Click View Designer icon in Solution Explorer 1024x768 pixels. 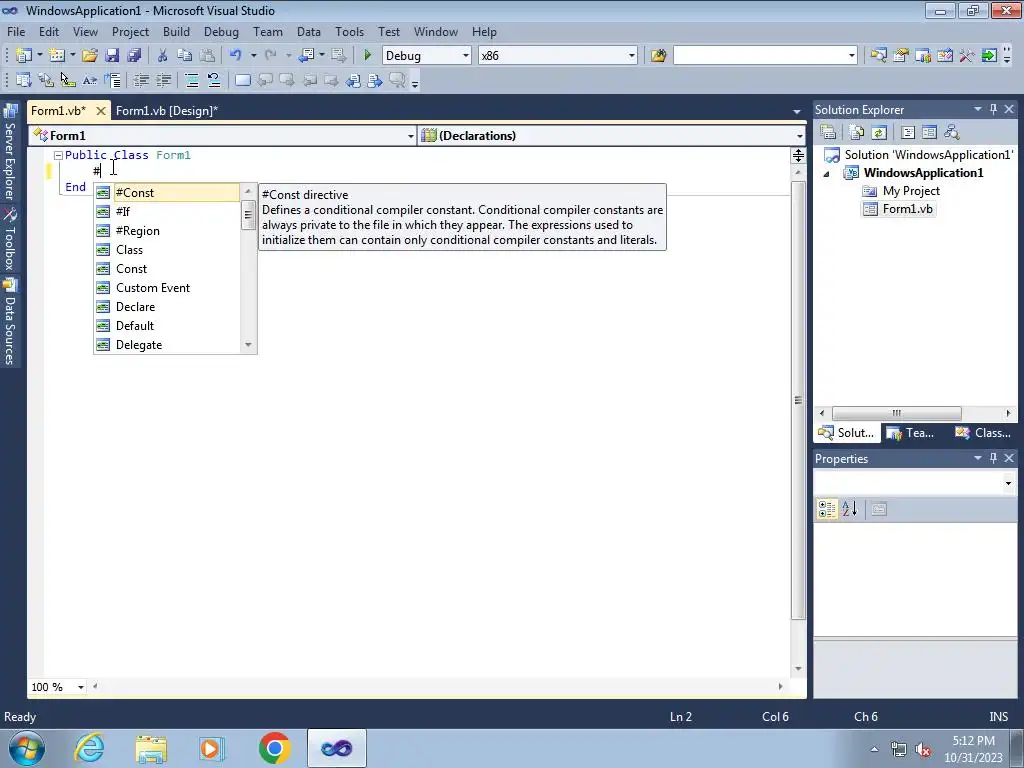point(929,132)
